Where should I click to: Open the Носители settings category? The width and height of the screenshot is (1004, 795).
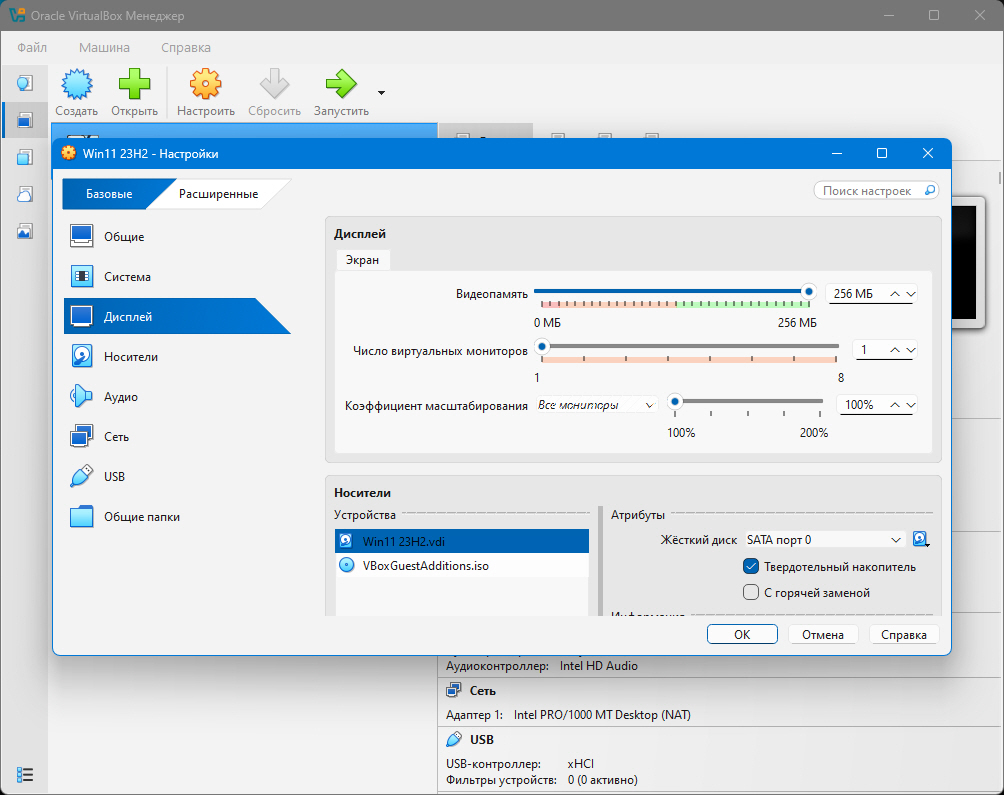click(x=130, y=357)
